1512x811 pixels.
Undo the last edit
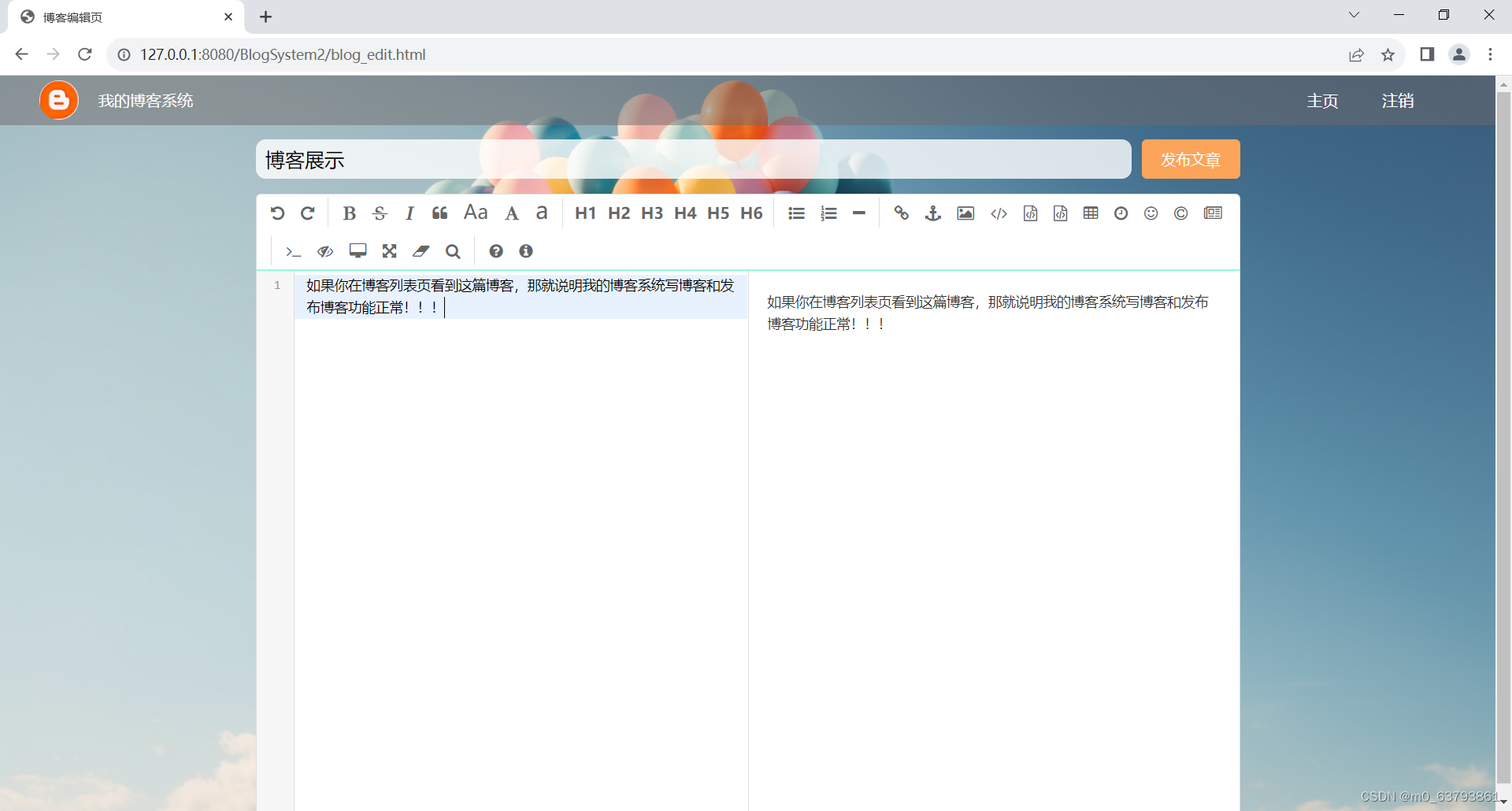tap(277, 213)
